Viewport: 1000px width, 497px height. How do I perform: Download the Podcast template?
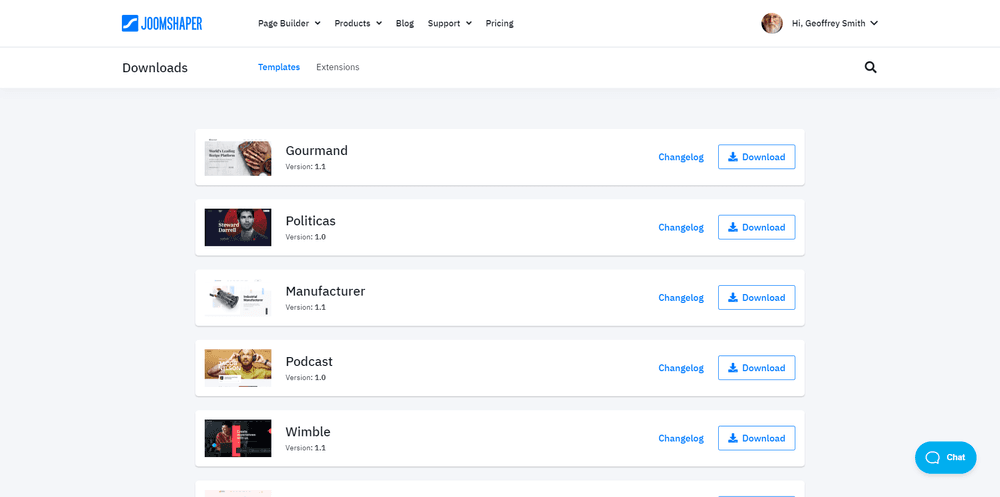pos(756,368)
